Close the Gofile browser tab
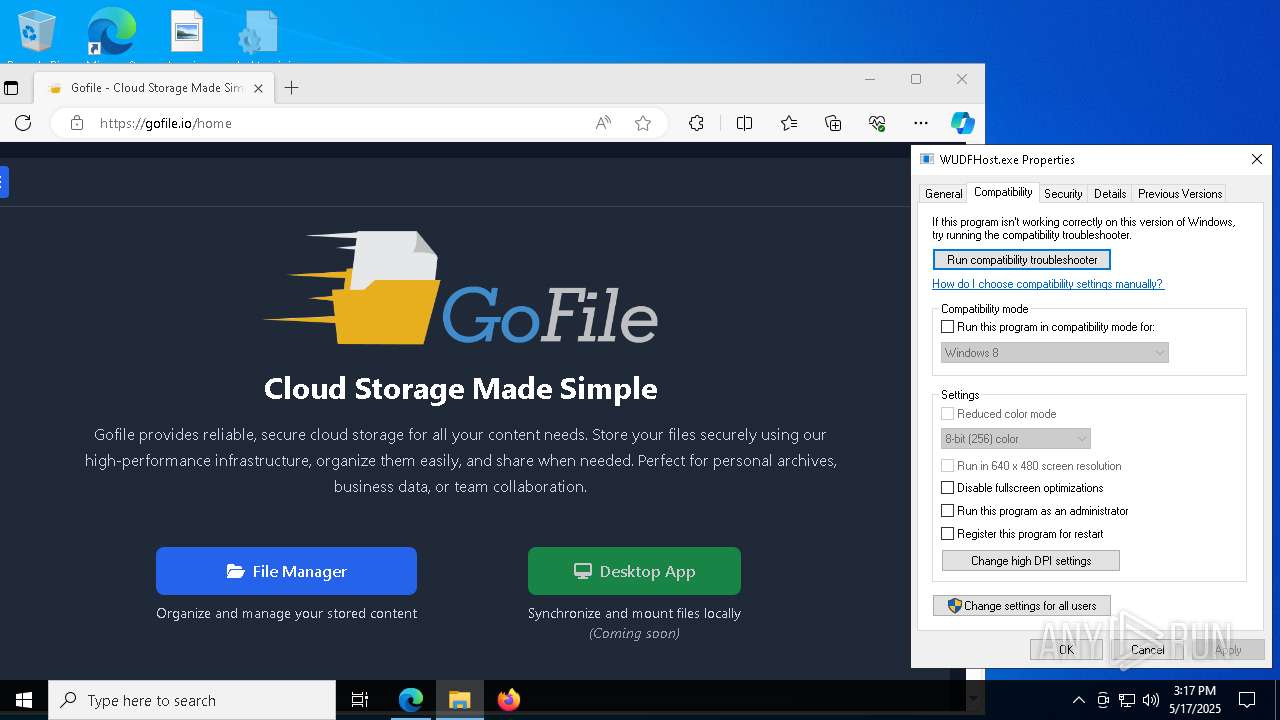 point(258,88)
